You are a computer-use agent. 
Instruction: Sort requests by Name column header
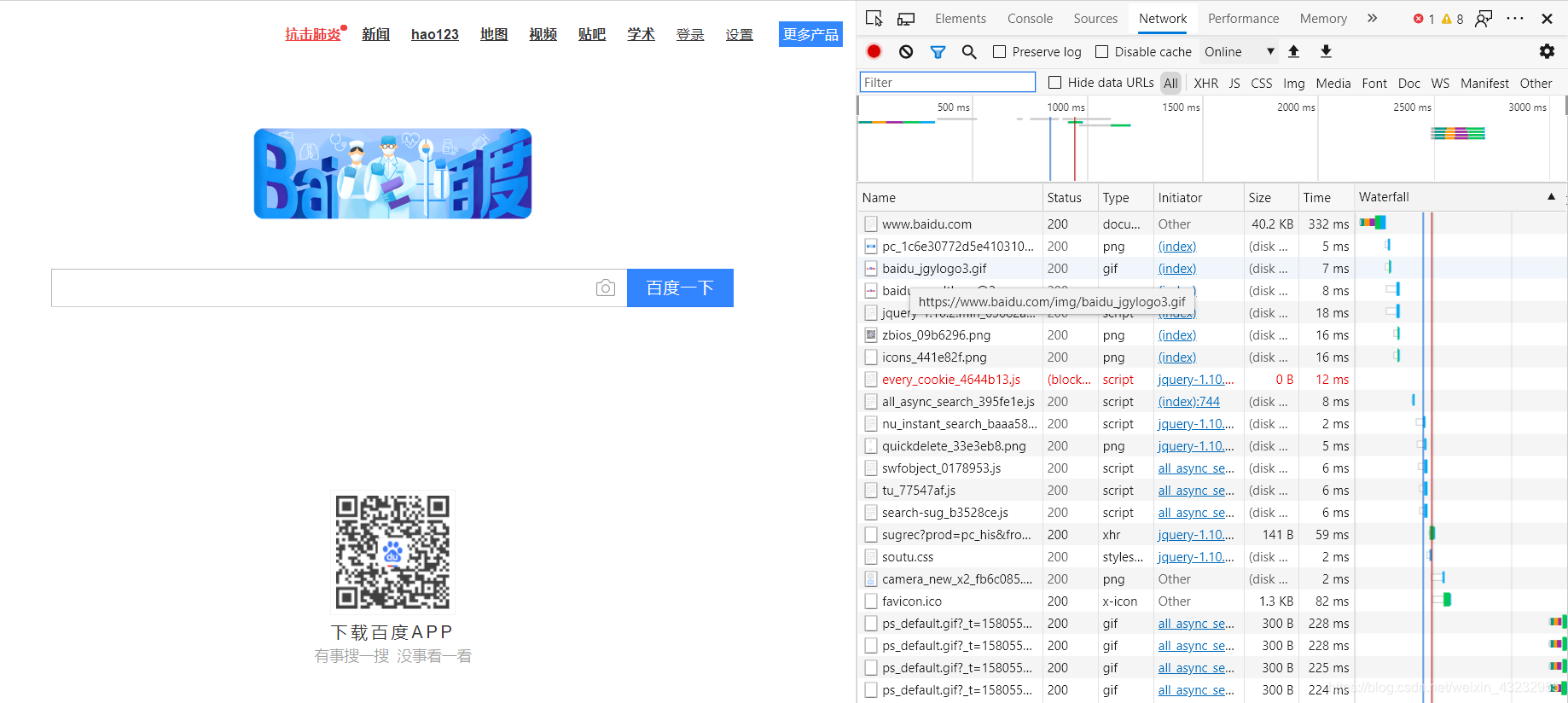coord(950,197)
